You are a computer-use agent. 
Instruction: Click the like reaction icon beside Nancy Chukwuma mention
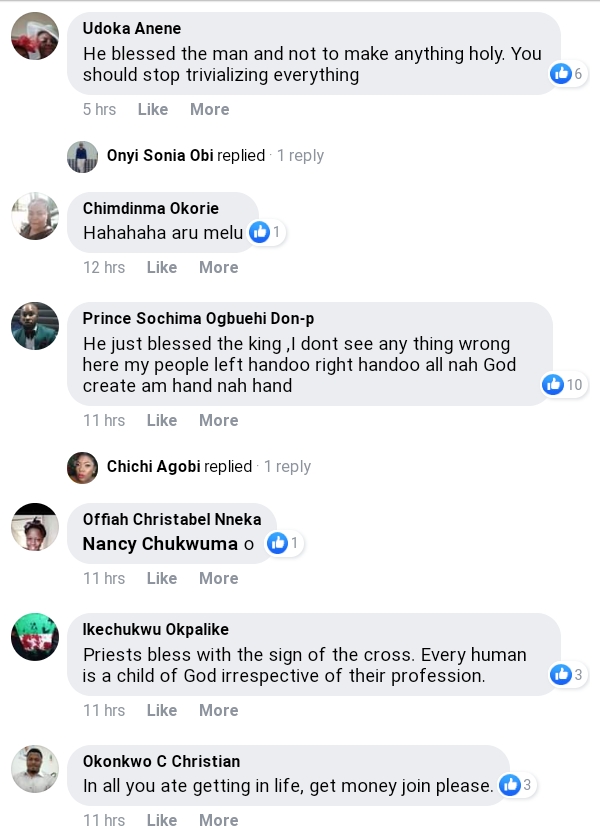pyautogui.click(x=278, y=543)
